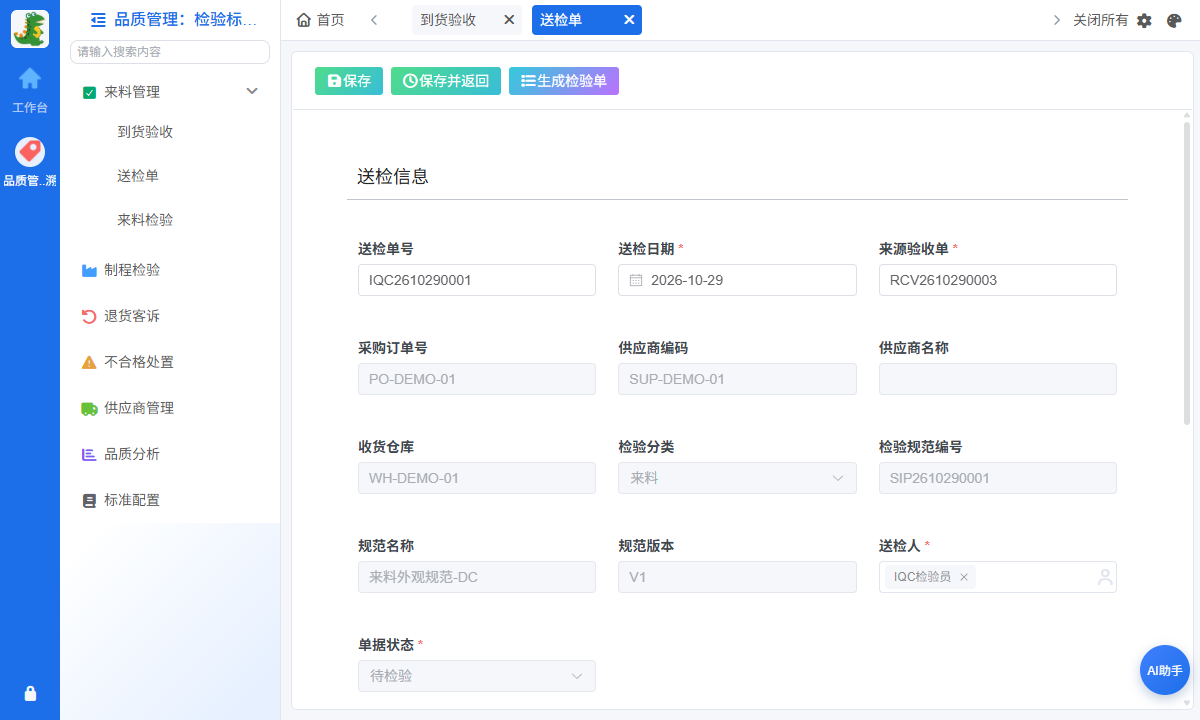Click the empty 供应商名称 field

point(998,379)
